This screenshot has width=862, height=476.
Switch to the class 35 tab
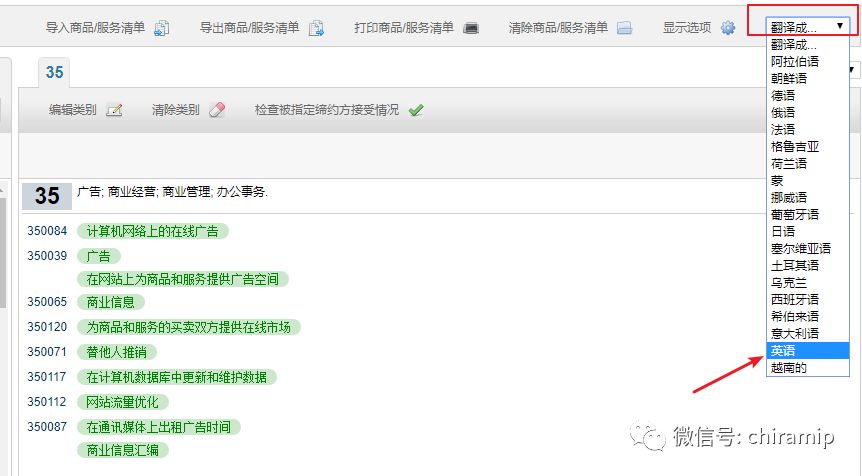tap(54, 73)
